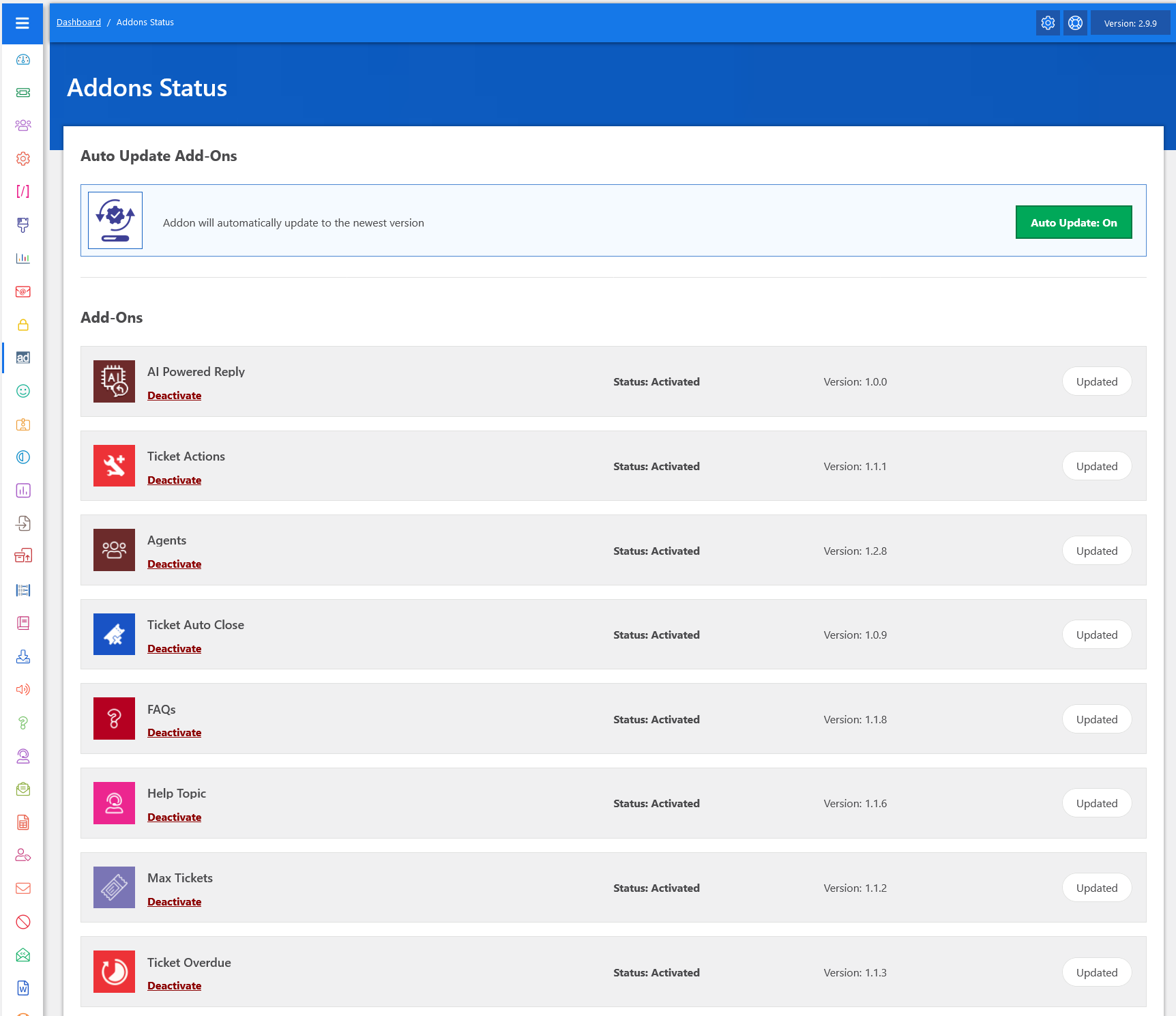Select the 'ad' addons sidebar icon
Image resolution: width=1176 pixels, height=1016 pixels.
click(x=23, y=358)
